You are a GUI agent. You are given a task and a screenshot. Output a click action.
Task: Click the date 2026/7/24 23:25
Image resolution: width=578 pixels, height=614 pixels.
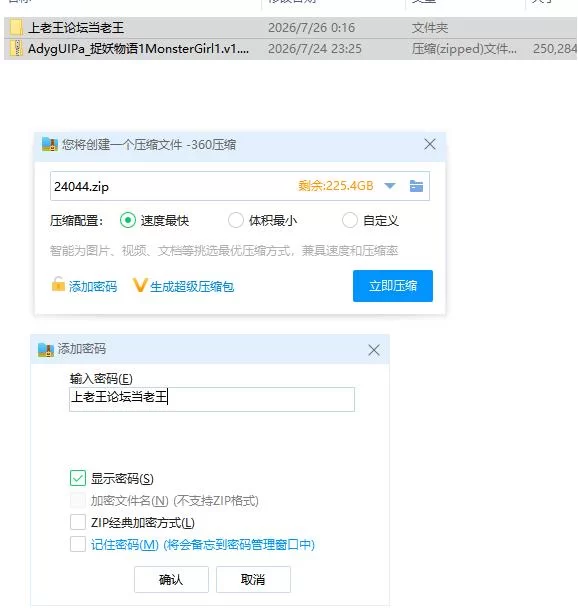(x=315, y=49)
